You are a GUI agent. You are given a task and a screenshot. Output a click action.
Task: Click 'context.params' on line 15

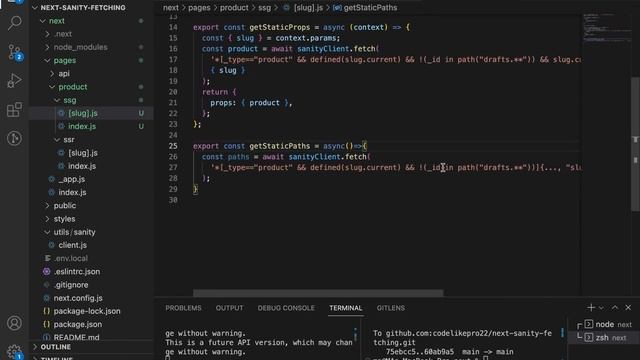point(306,38)
